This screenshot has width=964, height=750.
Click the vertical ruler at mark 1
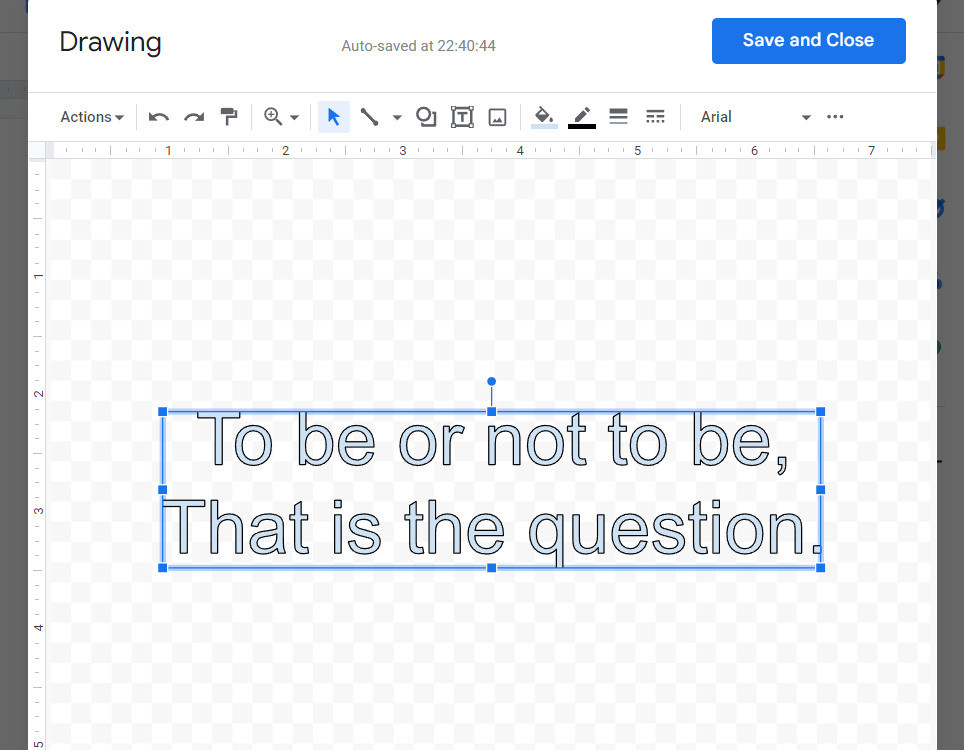click(38, 276)
